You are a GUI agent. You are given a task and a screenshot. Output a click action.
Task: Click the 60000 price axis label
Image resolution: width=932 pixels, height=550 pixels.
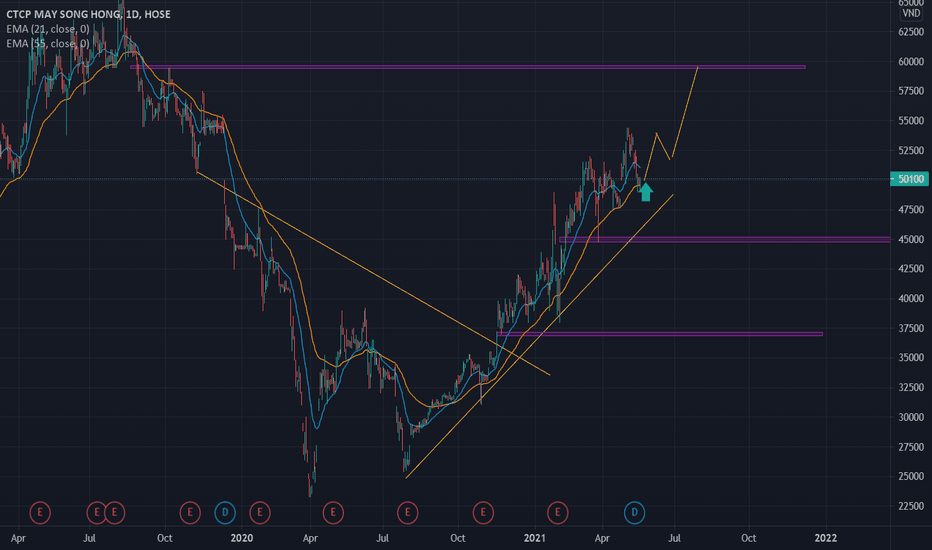point(911,61)
